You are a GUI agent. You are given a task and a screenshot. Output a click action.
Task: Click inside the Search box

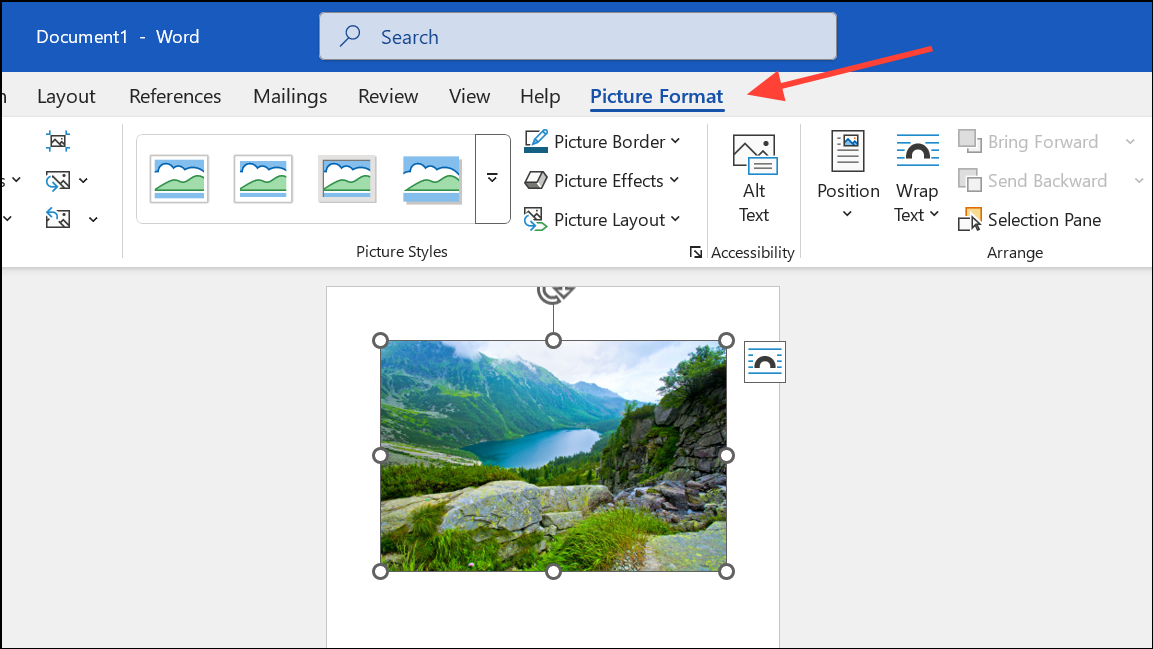click(x=578, y=35)
